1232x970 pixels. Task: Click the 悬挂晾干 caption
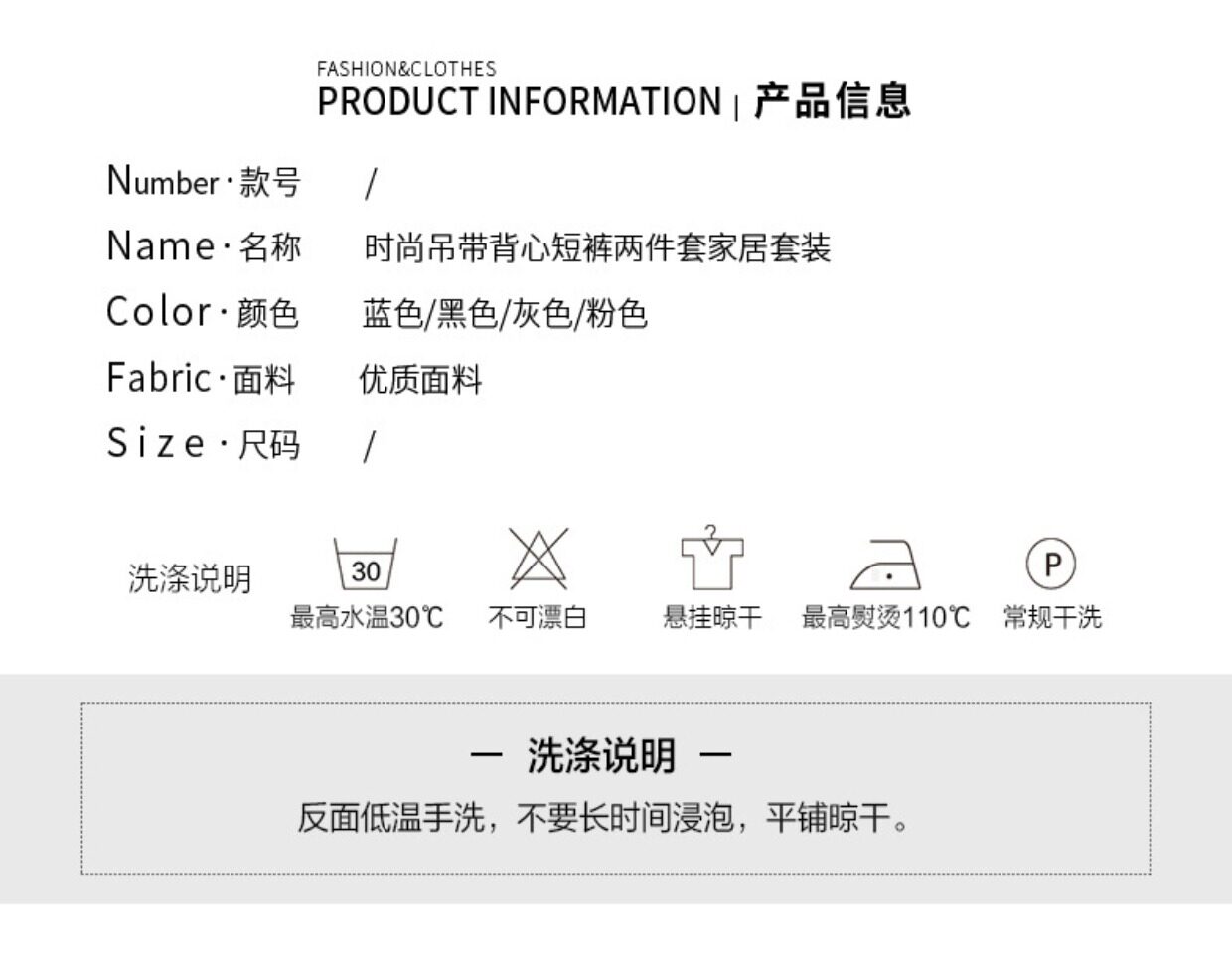[x=712, y=618]
